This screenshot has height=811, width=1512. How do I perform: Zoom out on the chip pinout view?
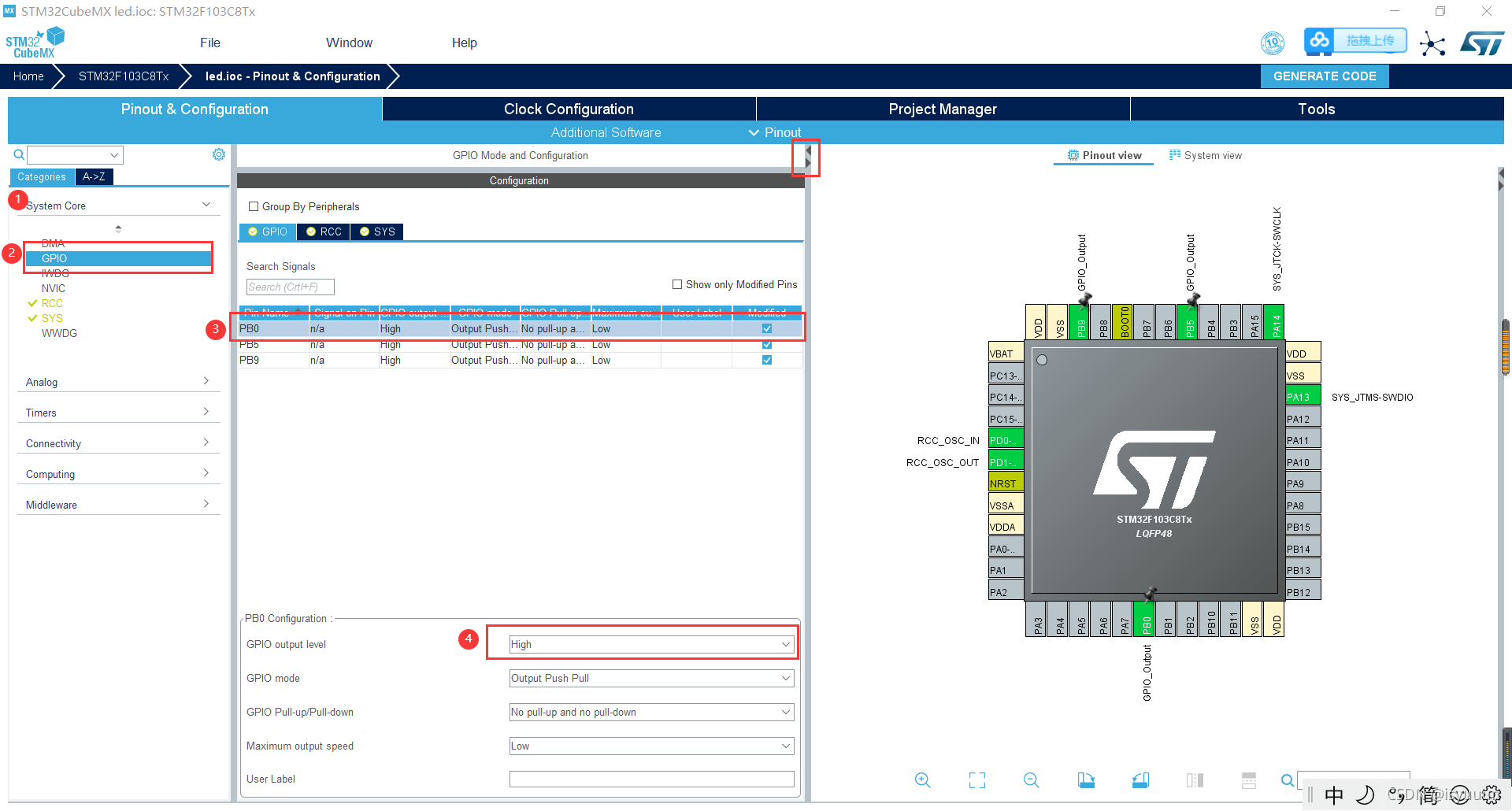point(1032,780)
